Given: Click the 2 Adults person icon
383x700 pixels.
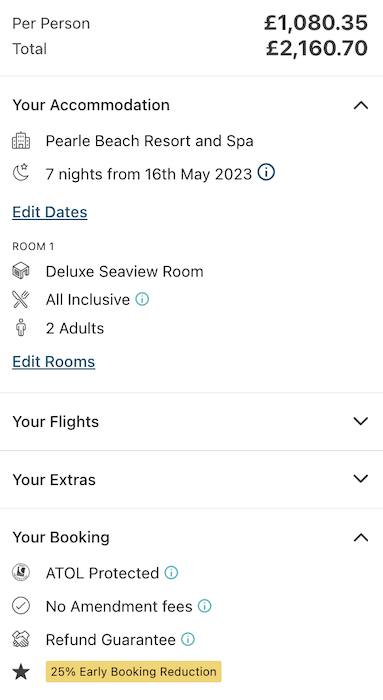Looking at the screenshot, I should [x=21, y=328].
